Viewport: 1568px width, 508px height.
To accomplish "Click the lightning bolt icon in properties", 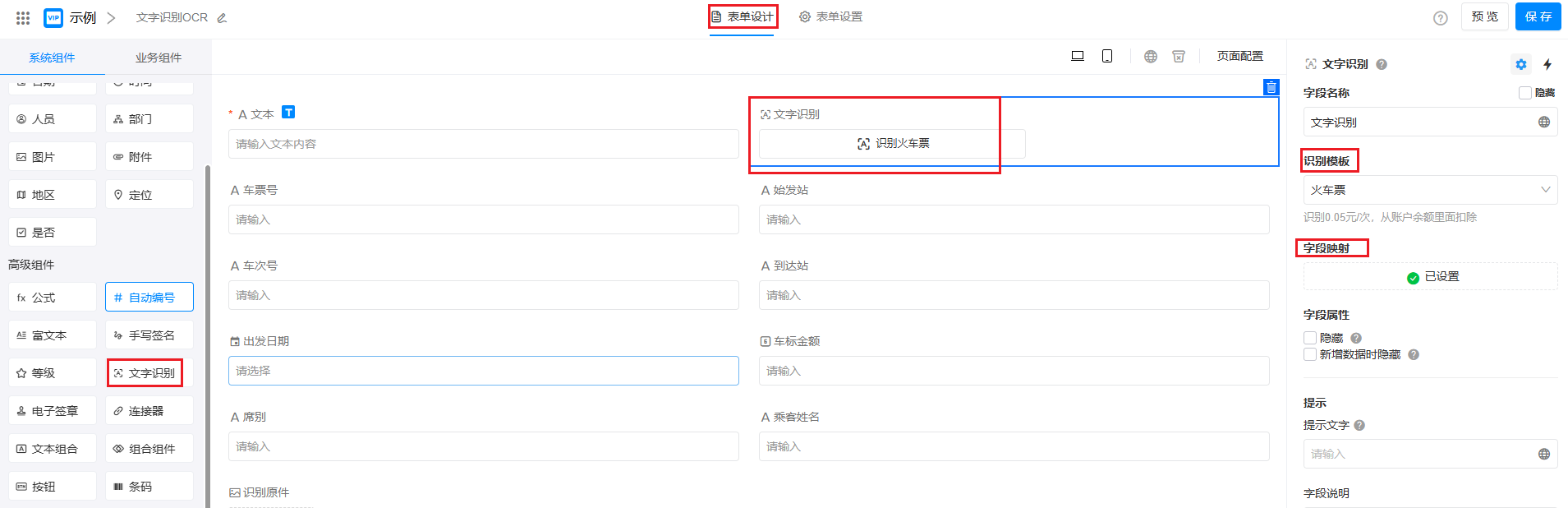I will 1547,64.
